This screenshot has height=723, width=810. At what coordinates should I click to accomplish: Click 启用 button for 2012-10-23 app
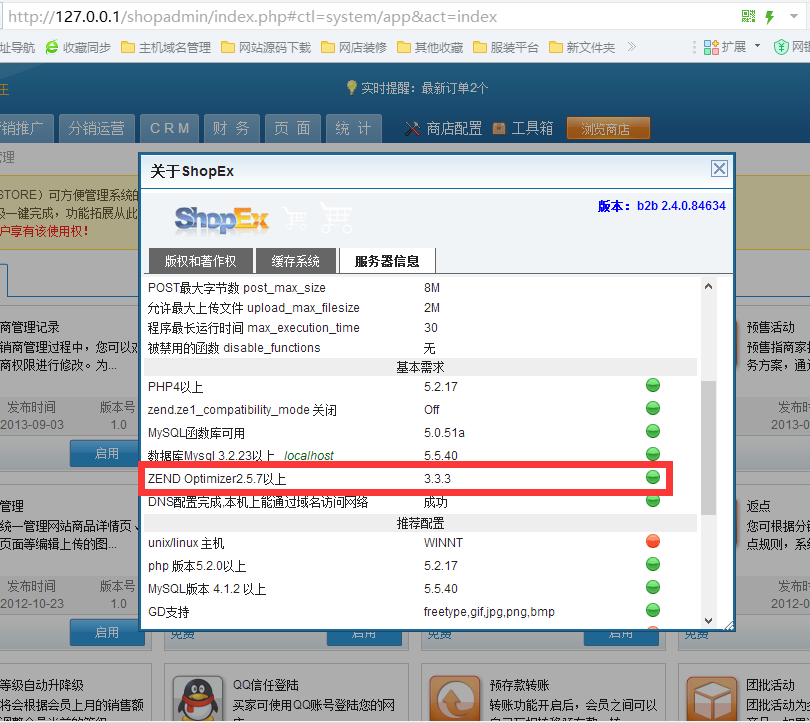point(107,633)
